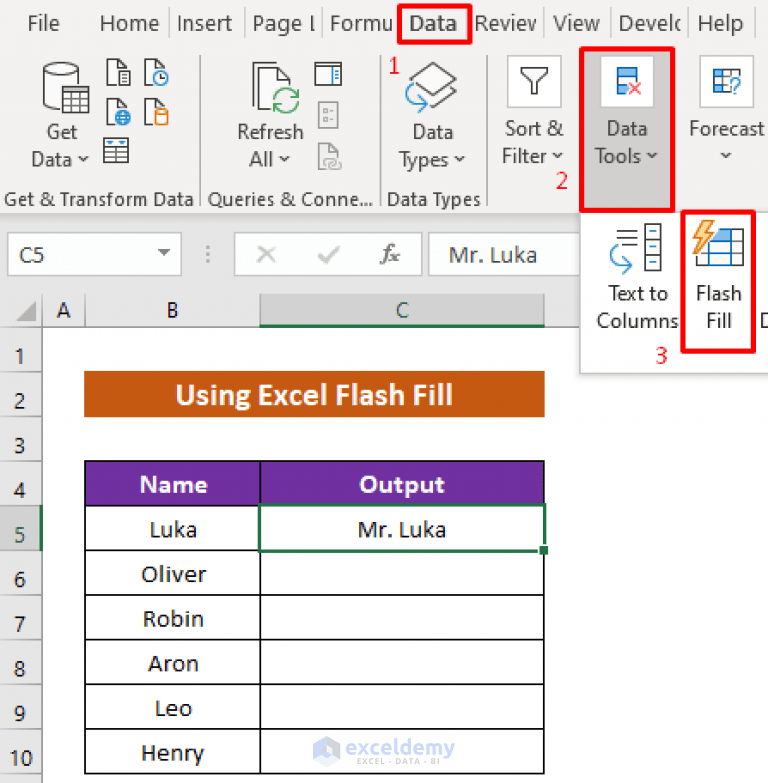Click the Existing Connections icon
Viewport: 768px width, 783px height.
point(156,111)
